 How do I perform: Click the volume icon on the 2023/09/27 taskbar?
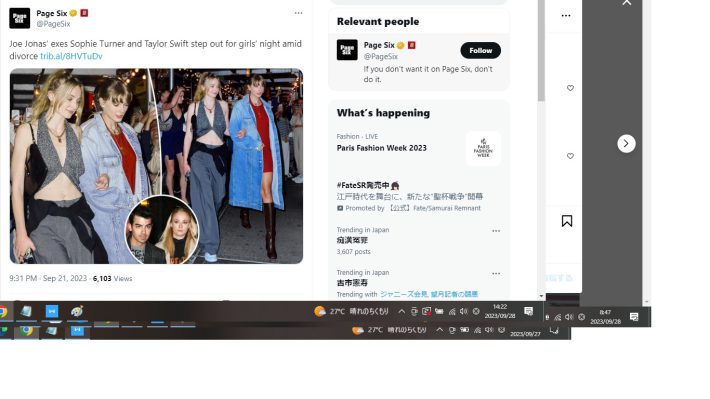click(489, 330)
